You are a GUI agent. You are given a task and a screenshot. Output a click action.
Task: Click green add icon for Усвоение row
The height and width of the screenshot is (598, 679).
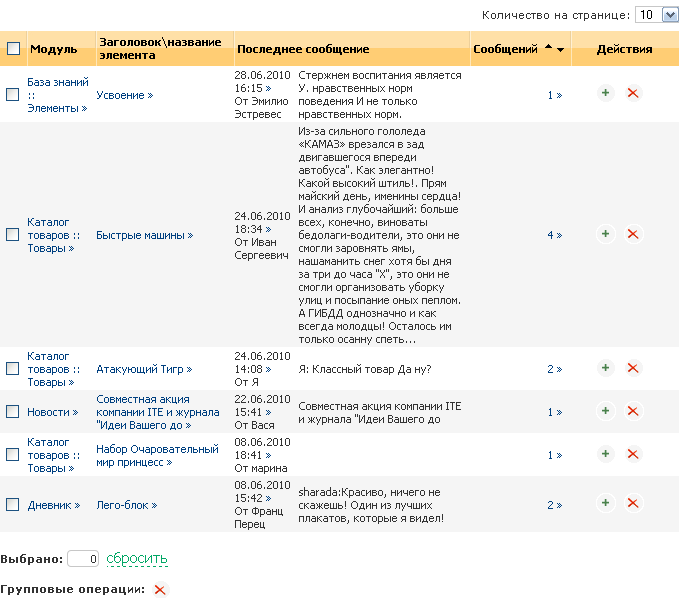click(605, 93)
